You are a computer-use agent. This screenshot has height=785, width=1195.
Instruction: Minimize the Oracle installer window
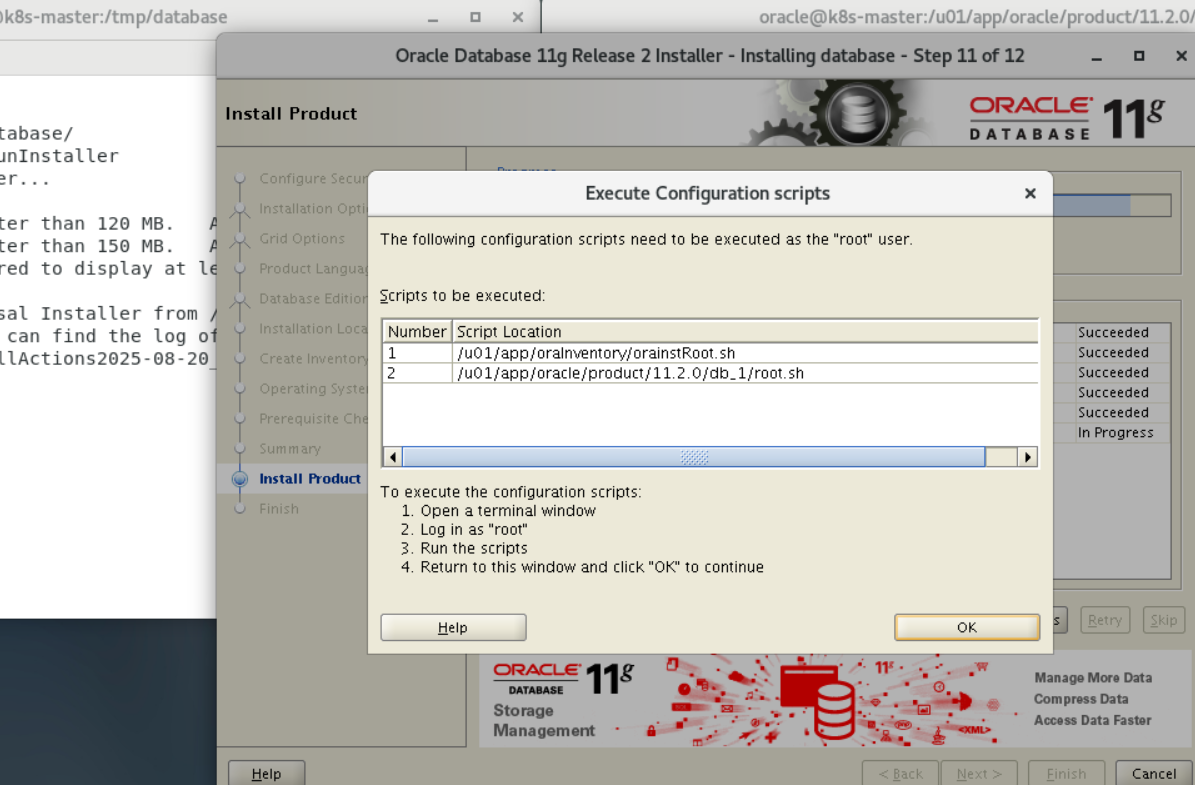point(1097,56)
